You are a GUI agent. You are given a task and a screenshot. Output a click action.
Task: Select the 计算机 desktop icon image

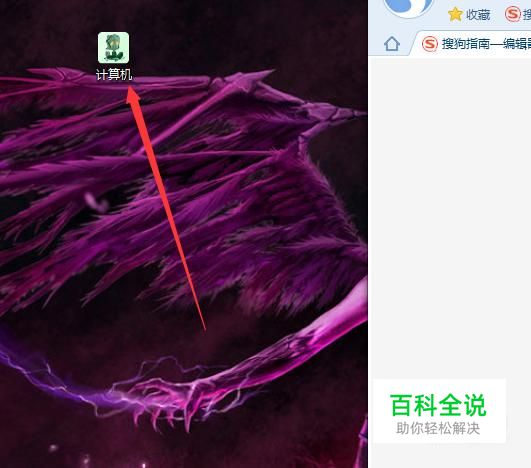tap(113, 48)
